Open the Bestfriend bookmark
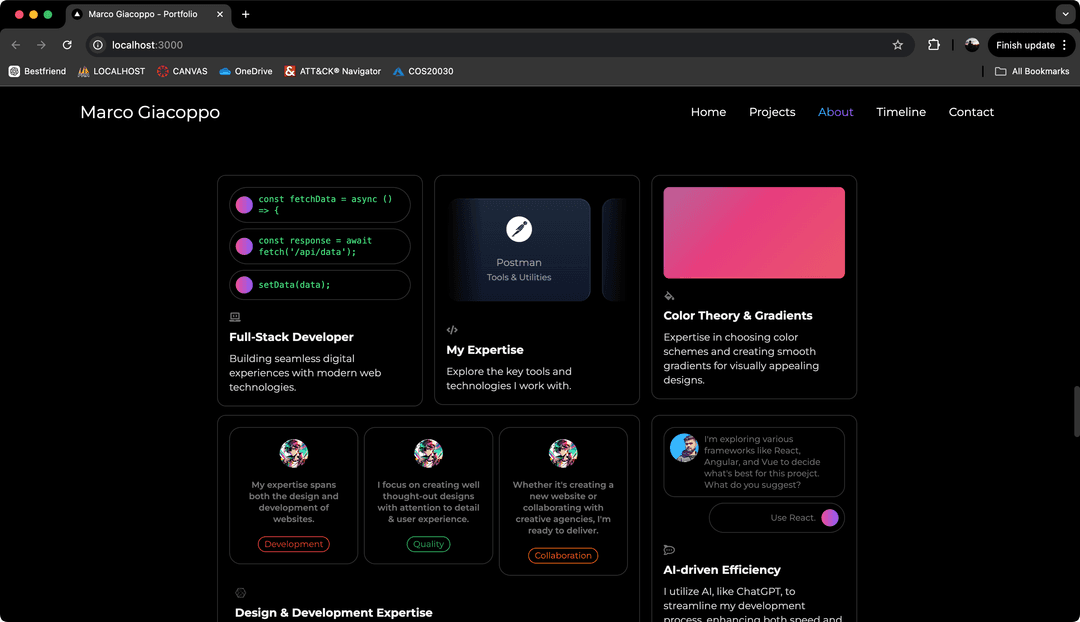The image size is (1080, 622). click(x=37, y=71)
